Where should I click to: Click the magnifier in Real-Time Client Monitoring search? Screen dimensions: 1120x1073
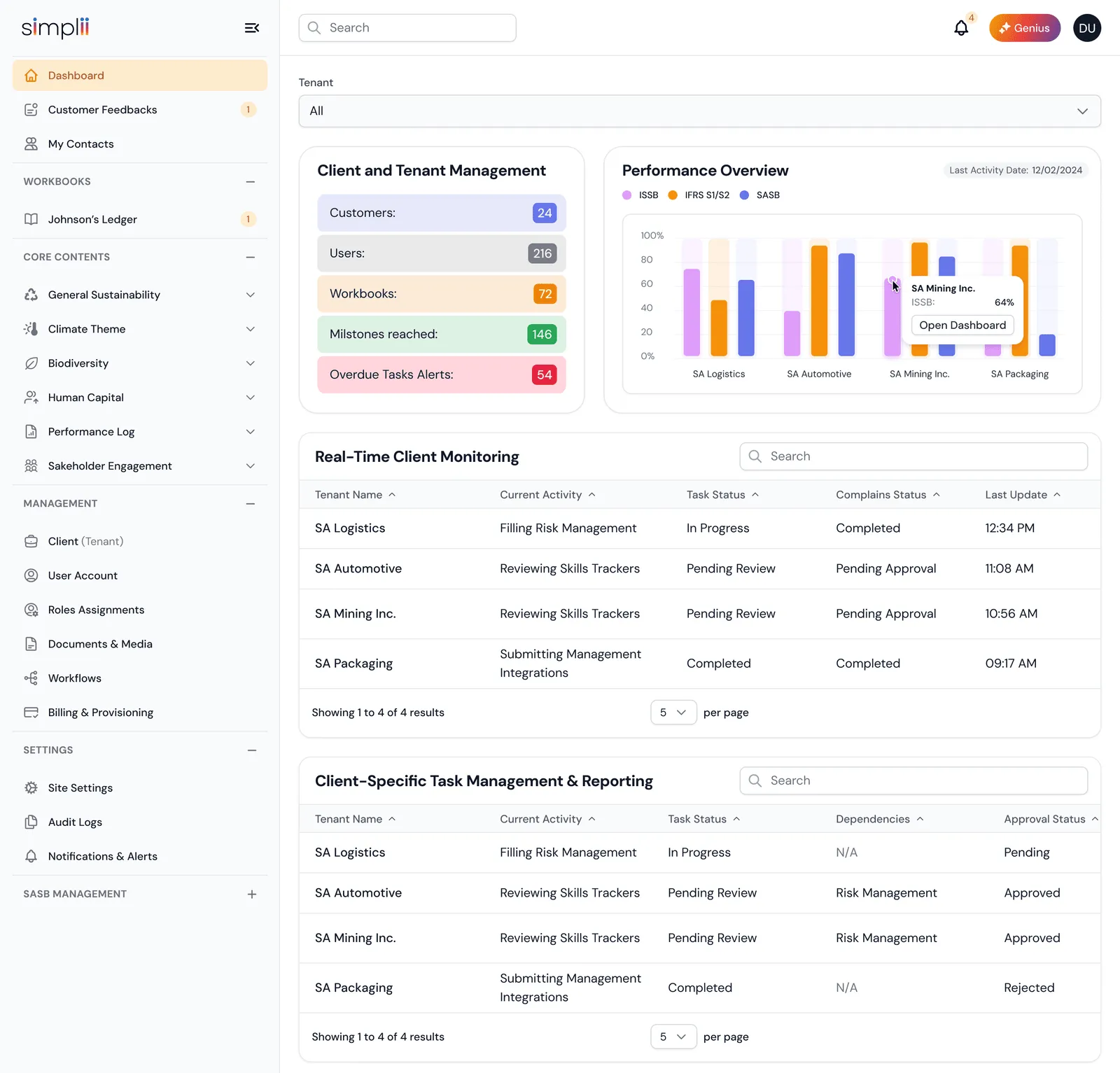click(x=755, y=456)
